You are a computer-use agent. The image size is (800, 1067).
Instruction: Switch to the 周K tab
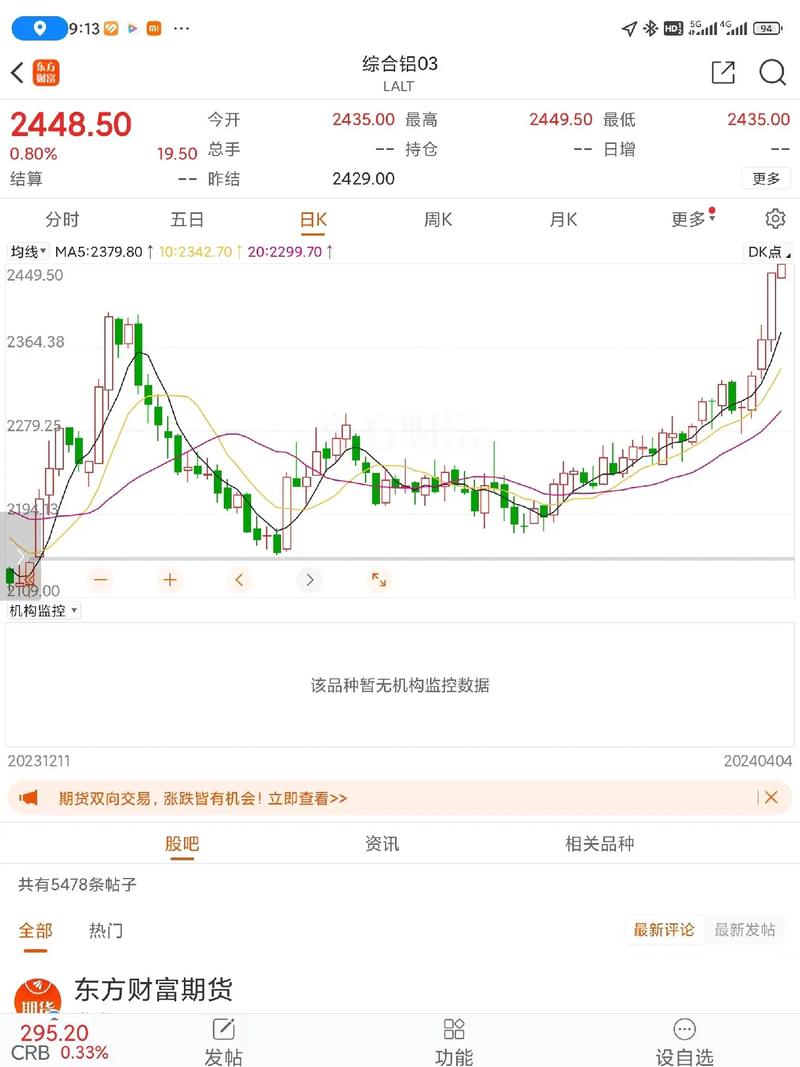[437, 219]
